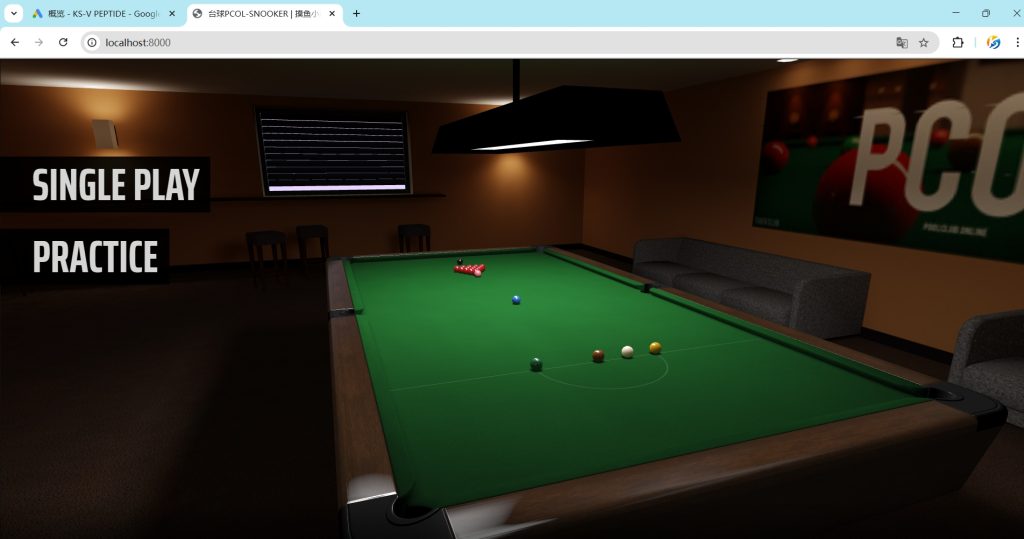Open the PRACTICE mode
1024x539 pixels.
[x=85, y=256]
